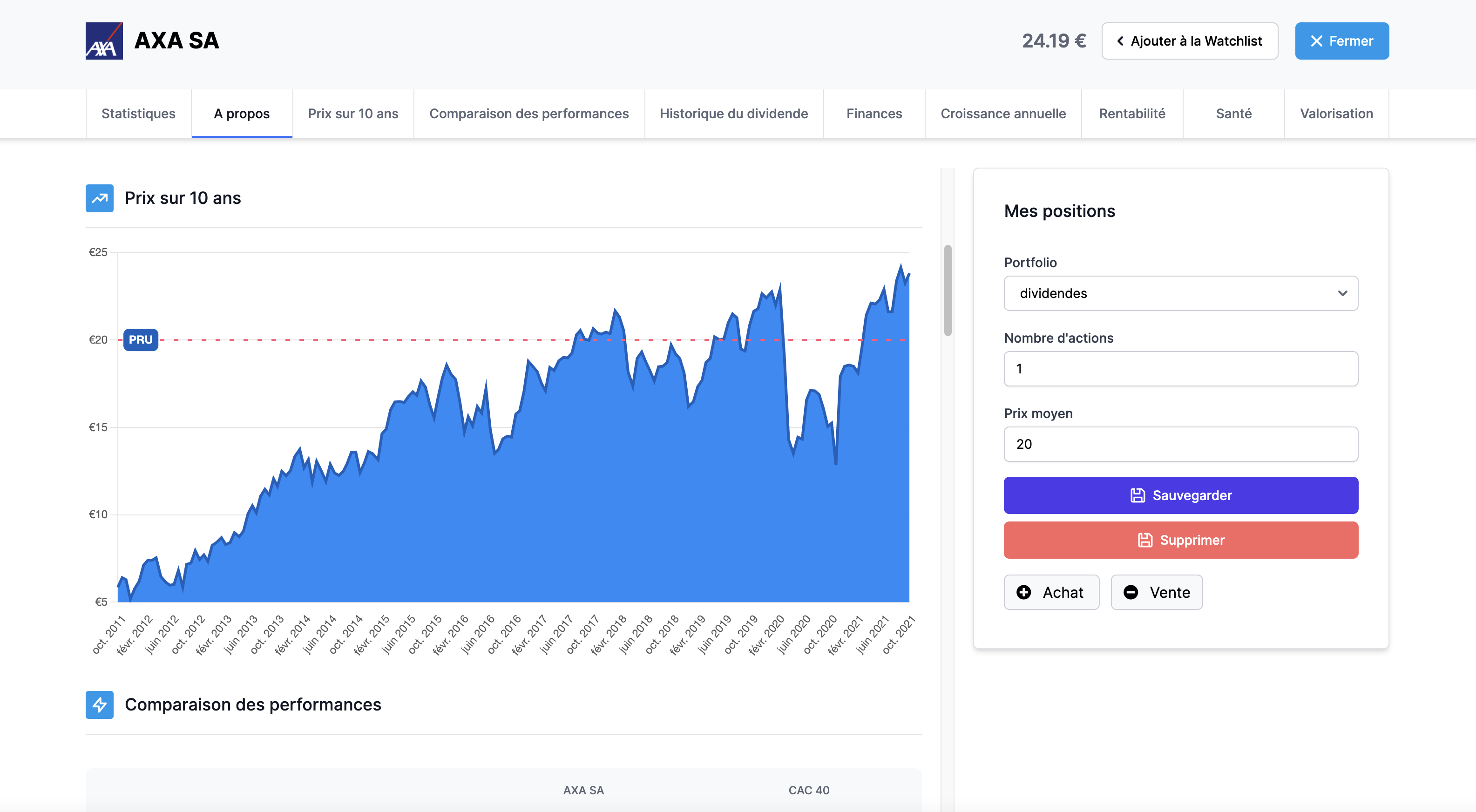The width and height of the screenshot is (1476, 812).
Task: Click the AXA logo icon
Action: point(104,41)
